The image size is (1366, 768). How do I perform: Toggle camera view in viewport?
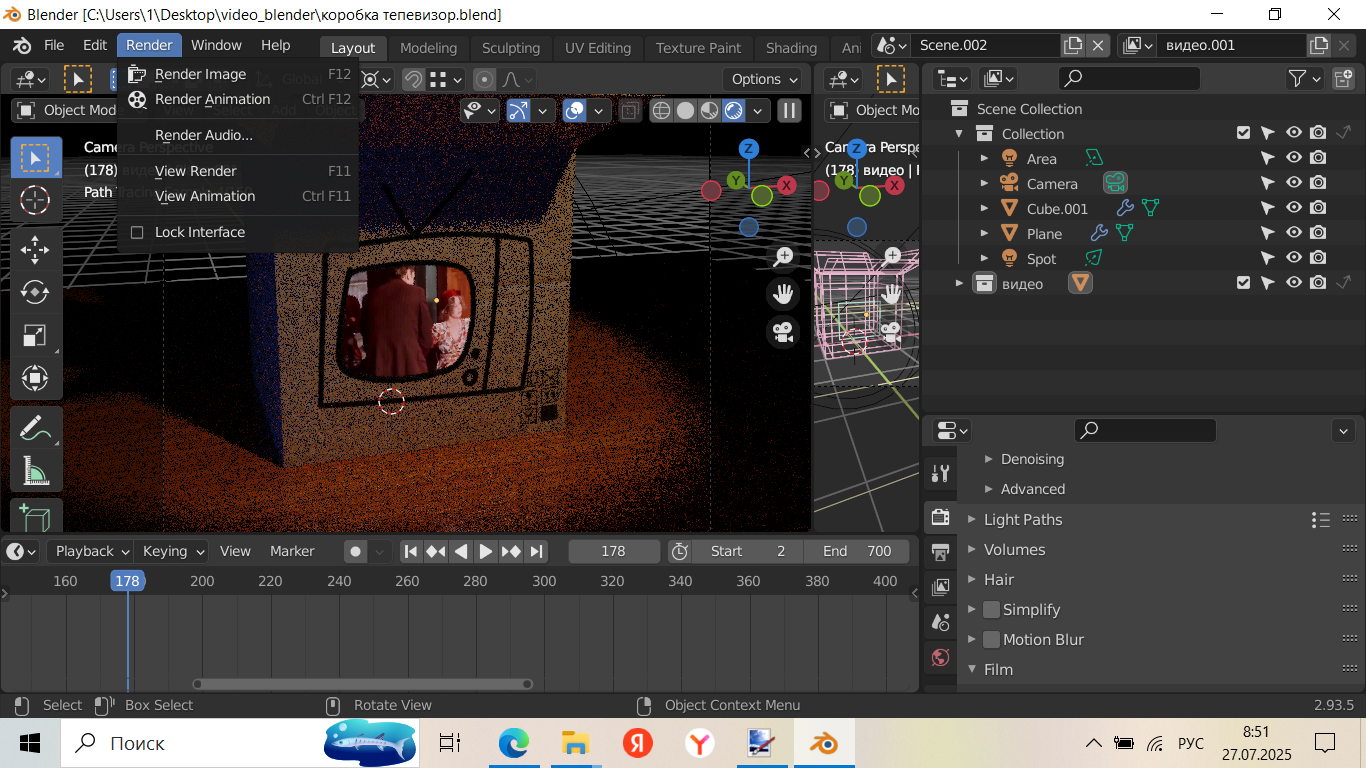(783, 331)
